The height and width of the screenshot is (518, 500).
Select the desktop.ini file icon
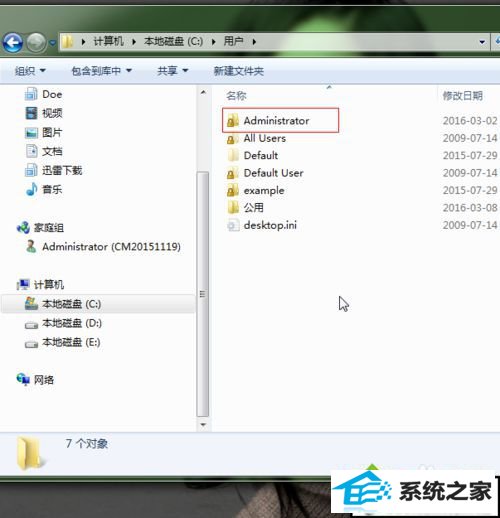[x=233, y=225]
